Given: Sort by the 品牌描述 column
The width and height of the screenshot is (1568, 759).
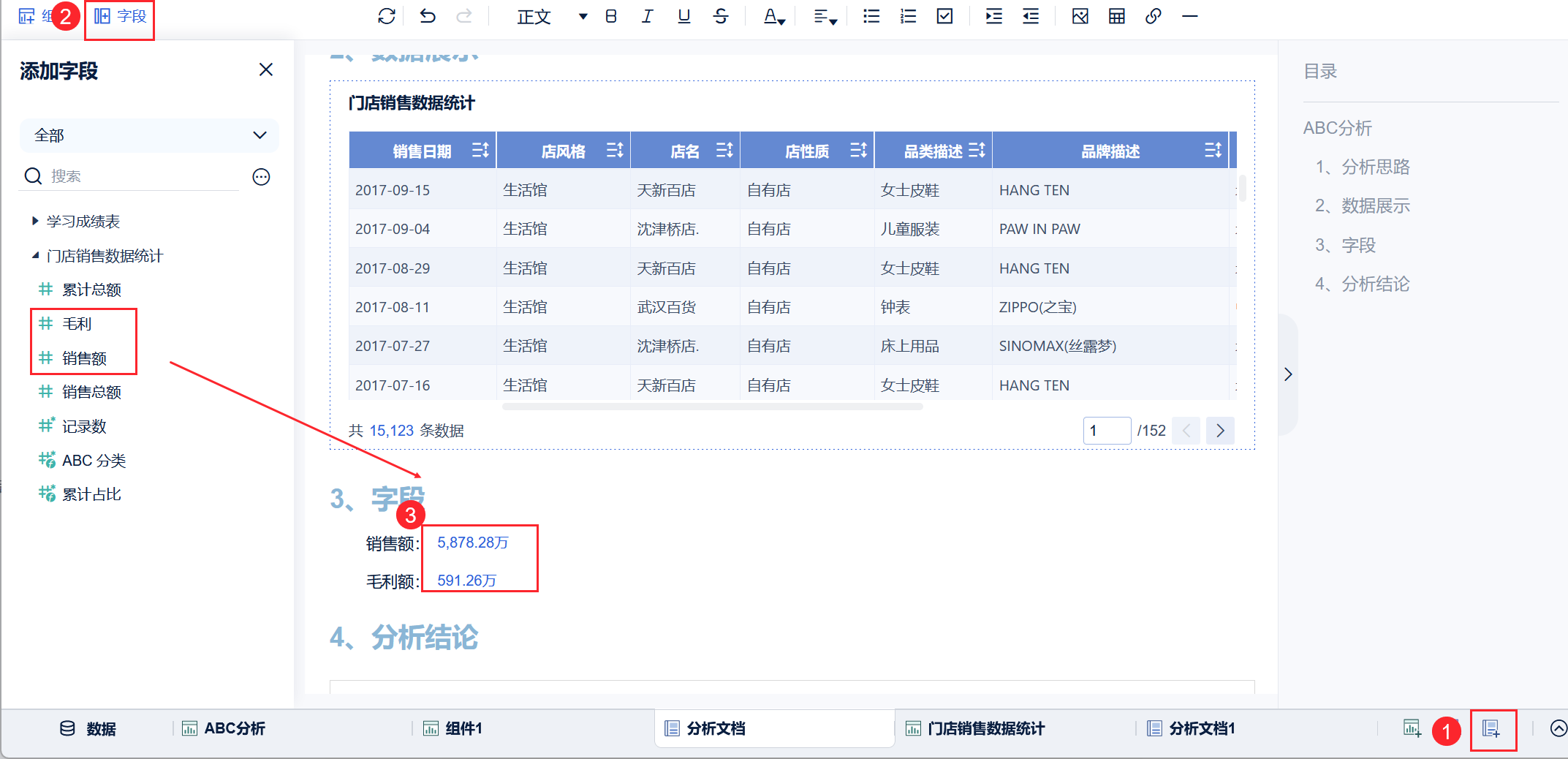Looking at the screenshot, I should tap(1213, 151).
